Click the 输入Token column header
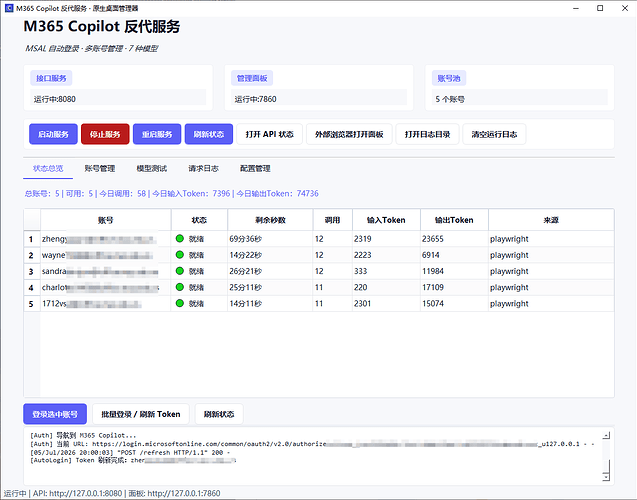Image resolution: width=637 pixels, height=500 pixels. (x=386, y=220)
